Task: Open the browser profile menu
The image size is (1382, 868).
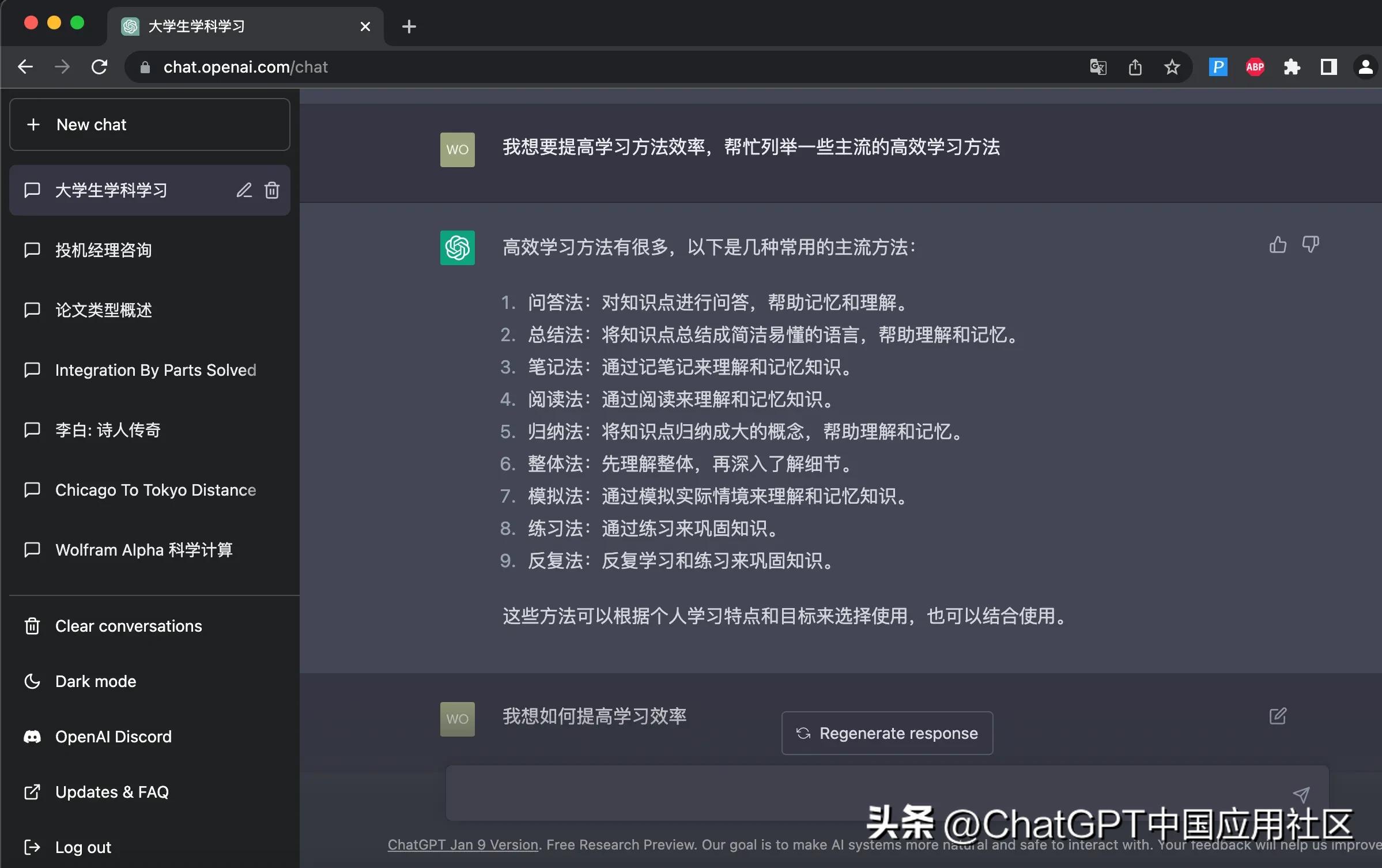Action: pos(1365,67)
